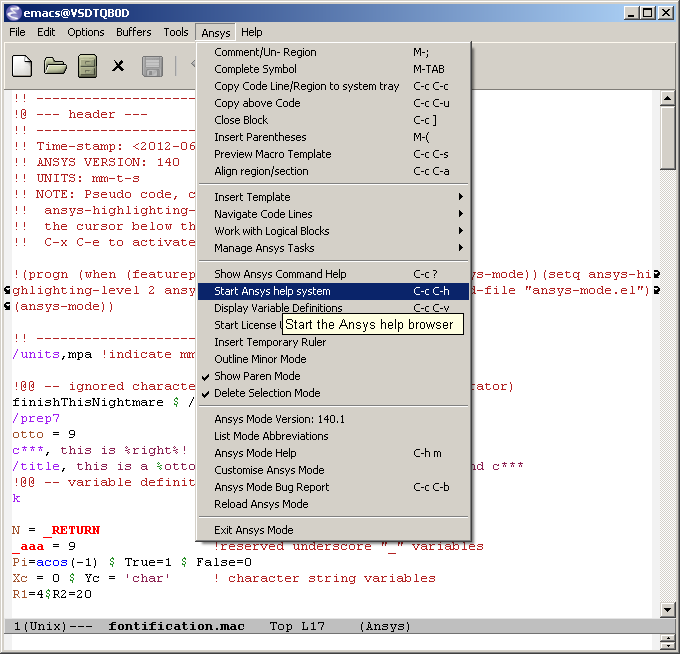Click (Ansys) mode indicator in mode line
The height and width of the screenshot is (654, 680).
(385, 626)
